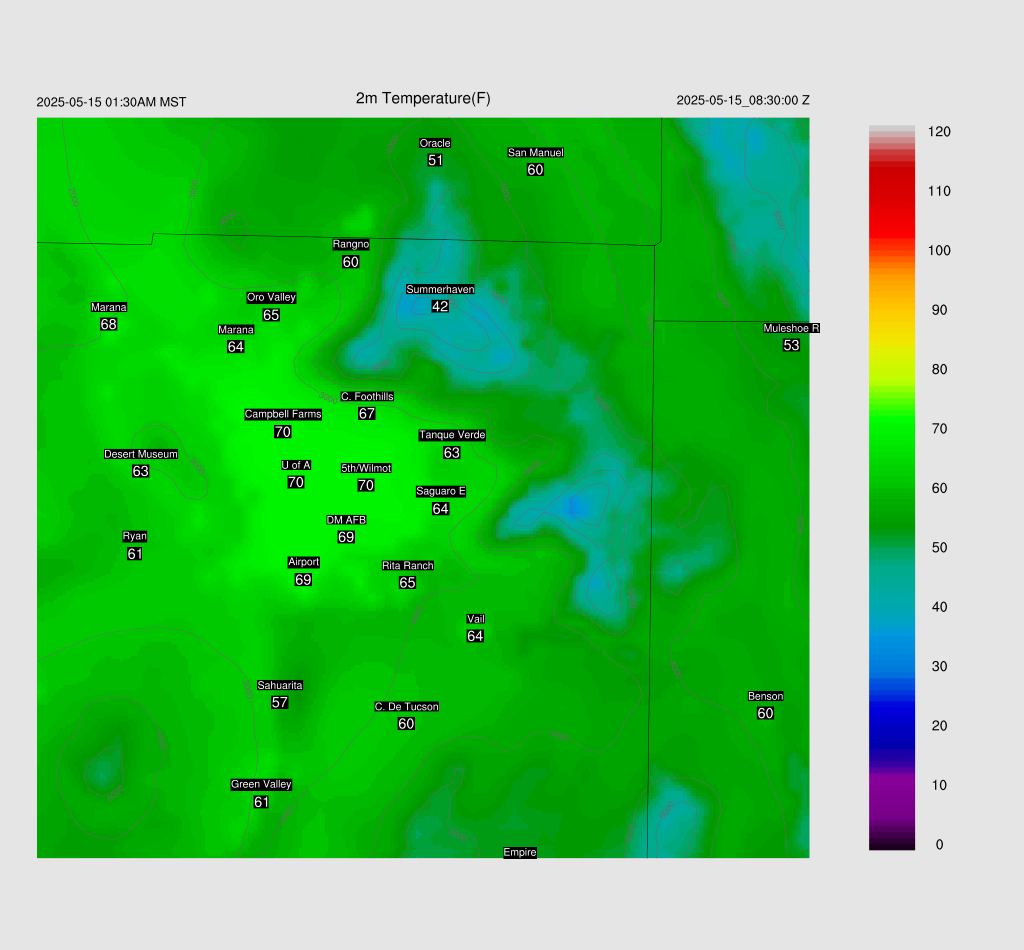Image resolution: width=1024 pixels, height=950 pixels.
Task: Select the Oracle station label
Action: 435,144
